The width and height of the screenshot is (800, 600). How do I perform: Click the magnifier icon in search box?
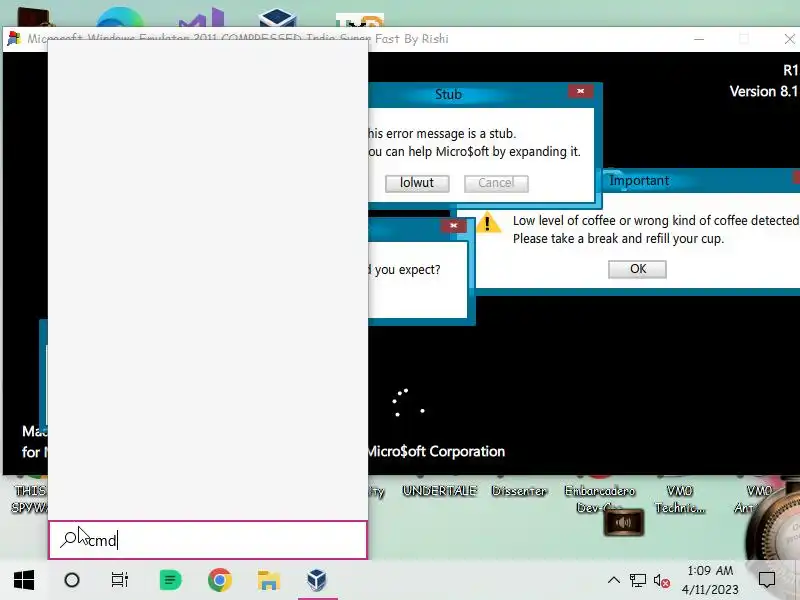[68, 539]
